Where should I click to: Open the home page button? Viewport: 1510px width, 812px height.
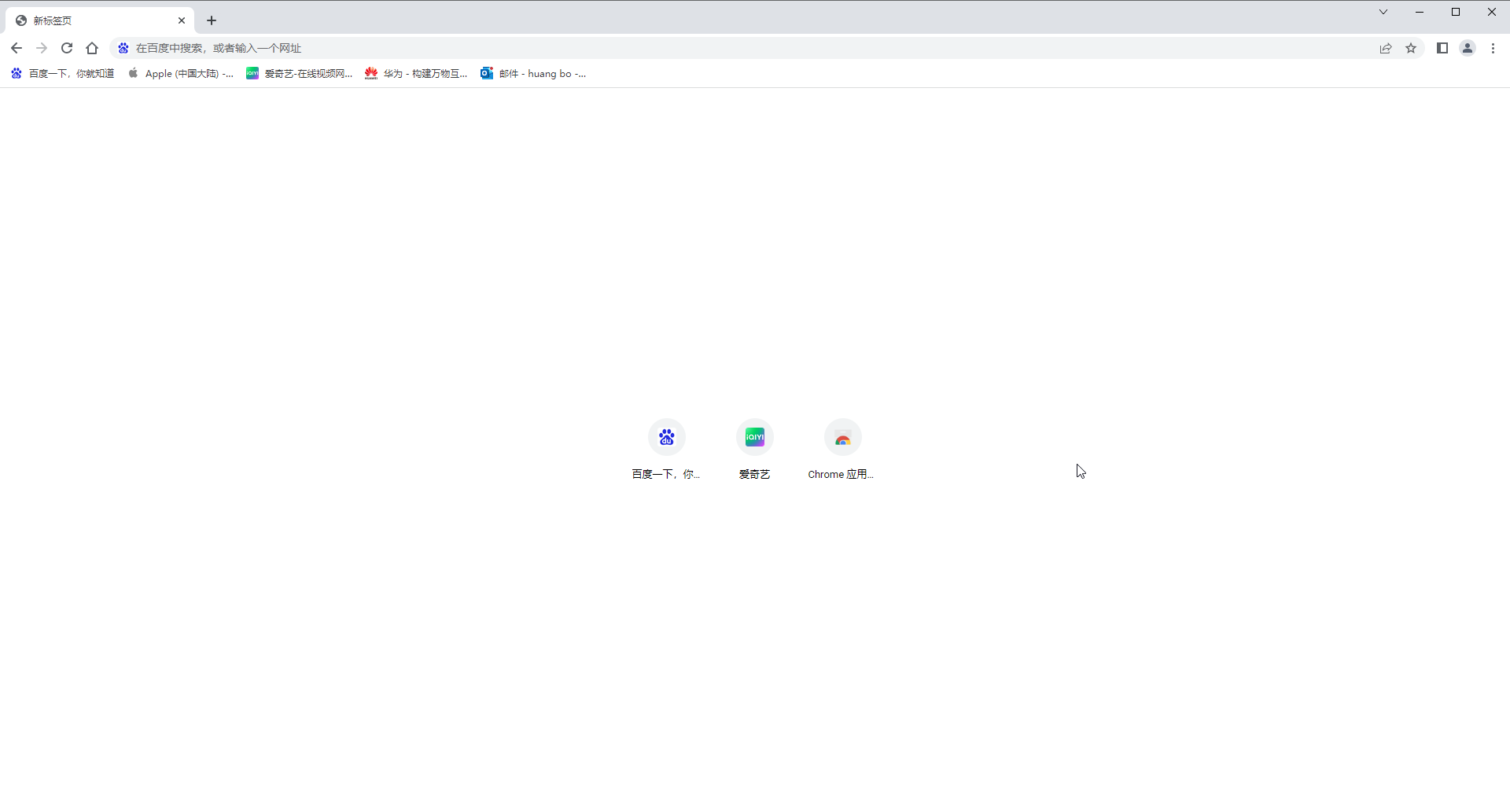(x=92, y=48)
